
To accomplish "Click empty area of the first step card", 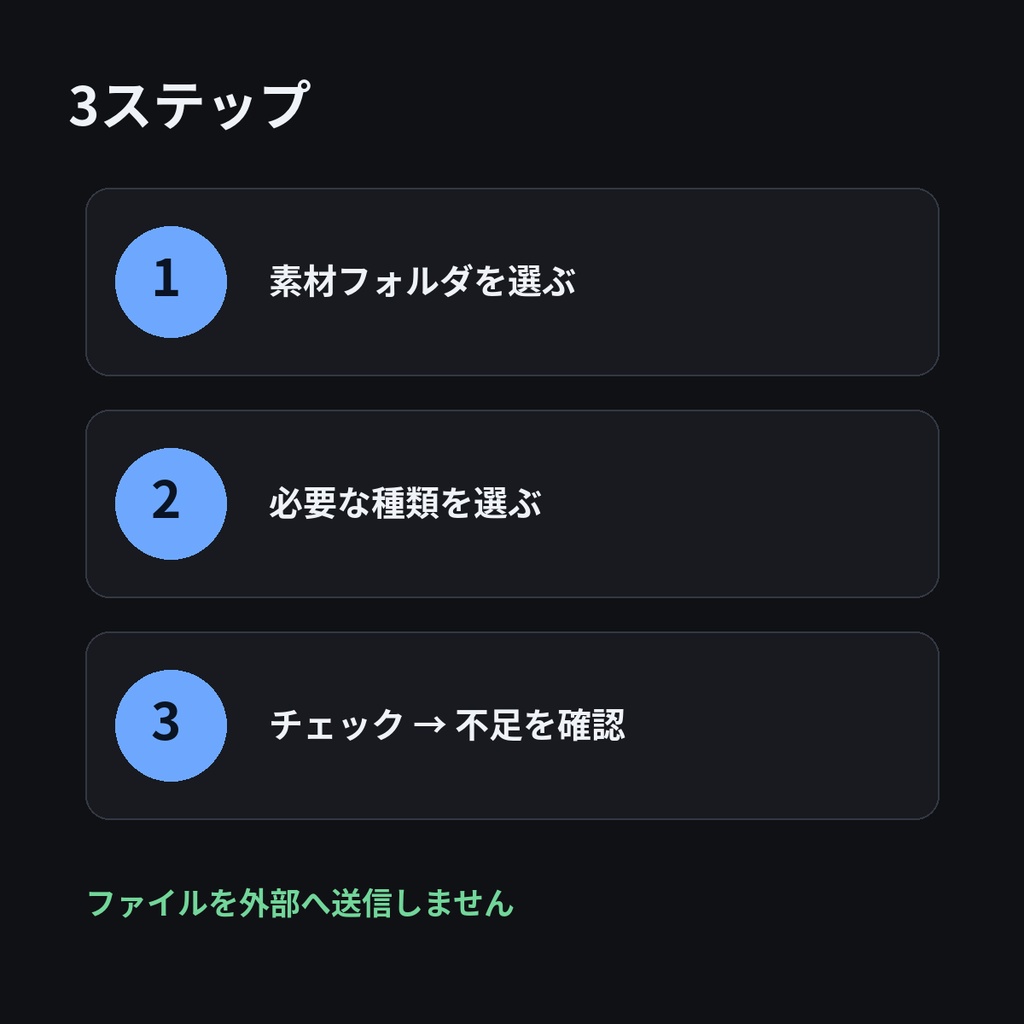I will click(751, 282).
